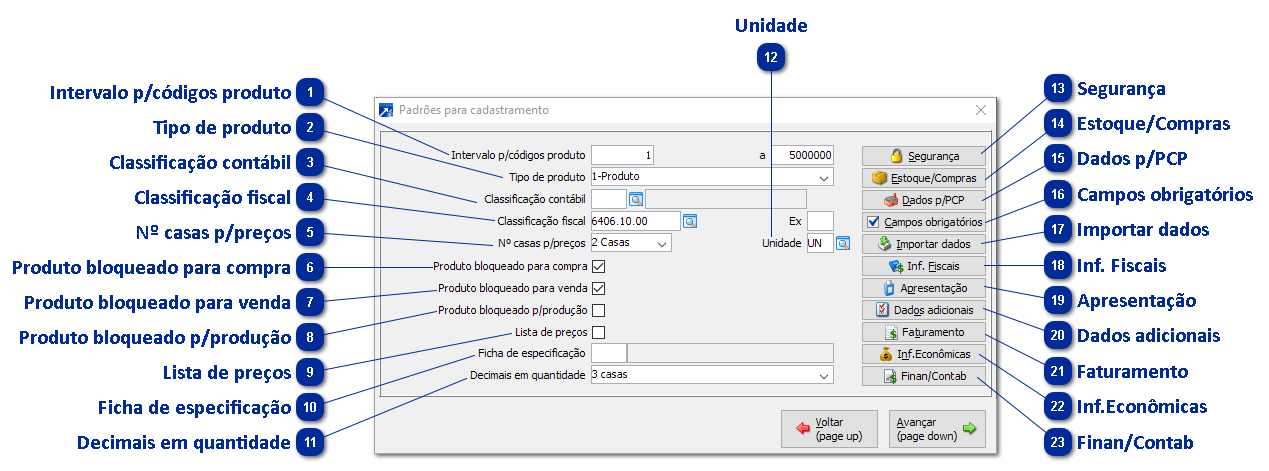Open Inf.Econômicas defaults
The width and height of the screenshot is (1269, 471).
[924, 354]
